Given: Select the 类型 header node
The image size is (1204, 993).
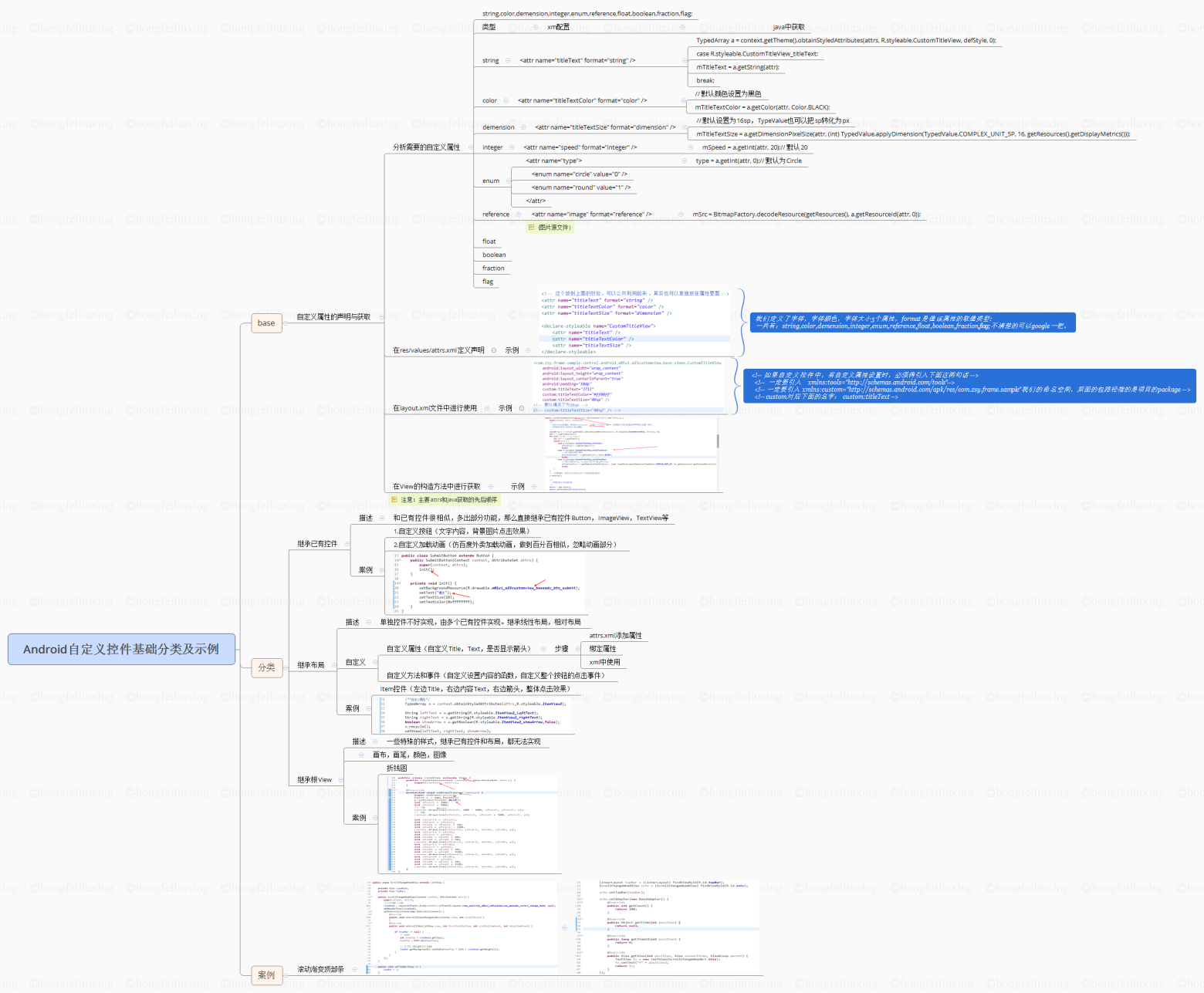Looking at the screenshot, I should point(489,27).
